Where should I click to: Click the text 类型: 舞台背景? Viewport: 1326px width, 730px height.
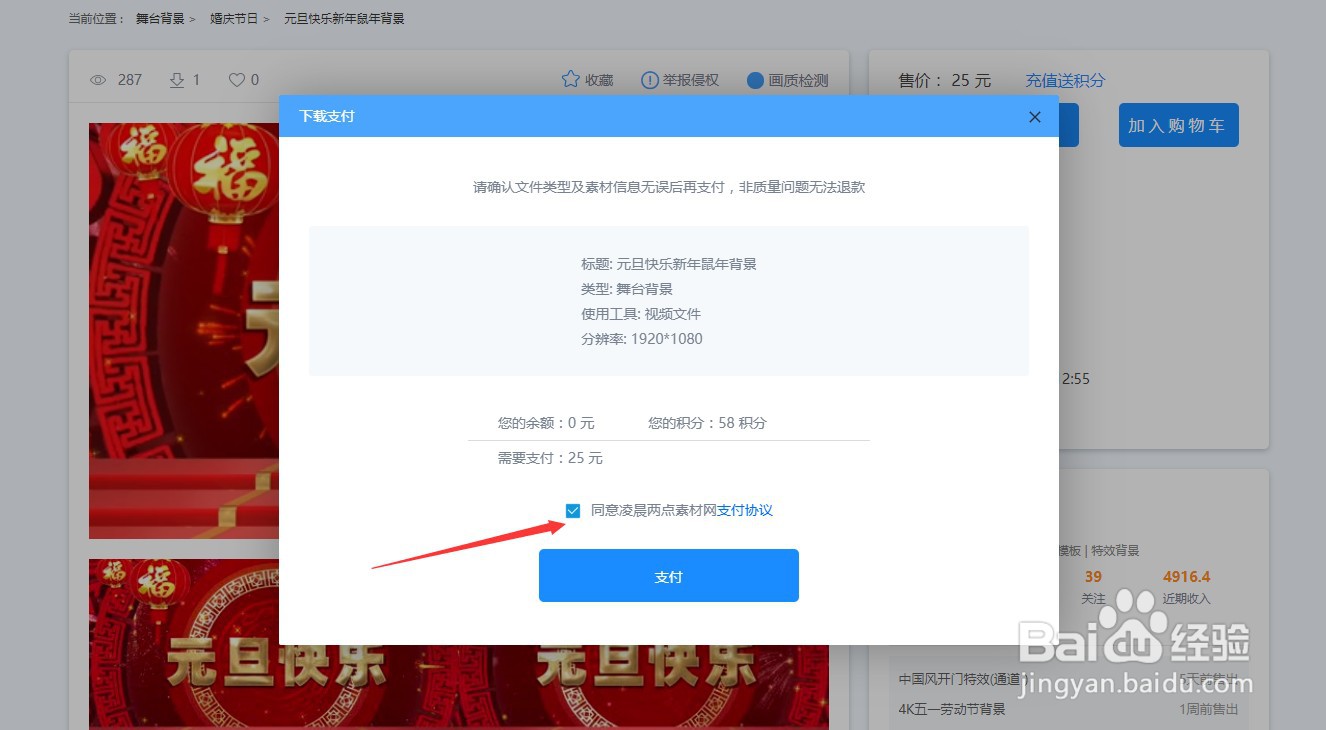pyautogui.click(x=626, y=289)
